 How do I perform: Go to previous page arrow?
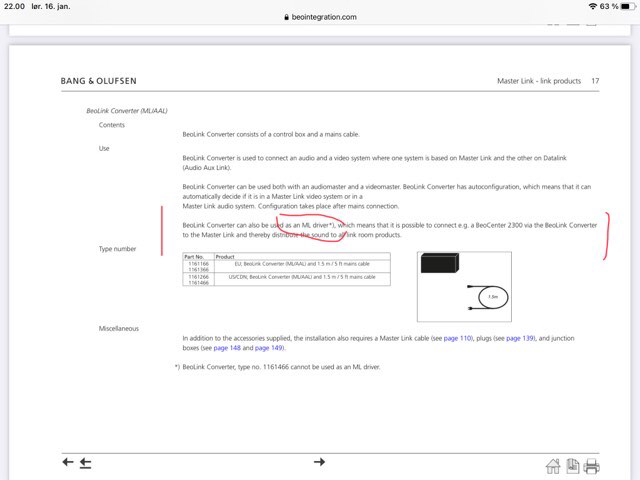pyautogui.click(x=68, y=462)
